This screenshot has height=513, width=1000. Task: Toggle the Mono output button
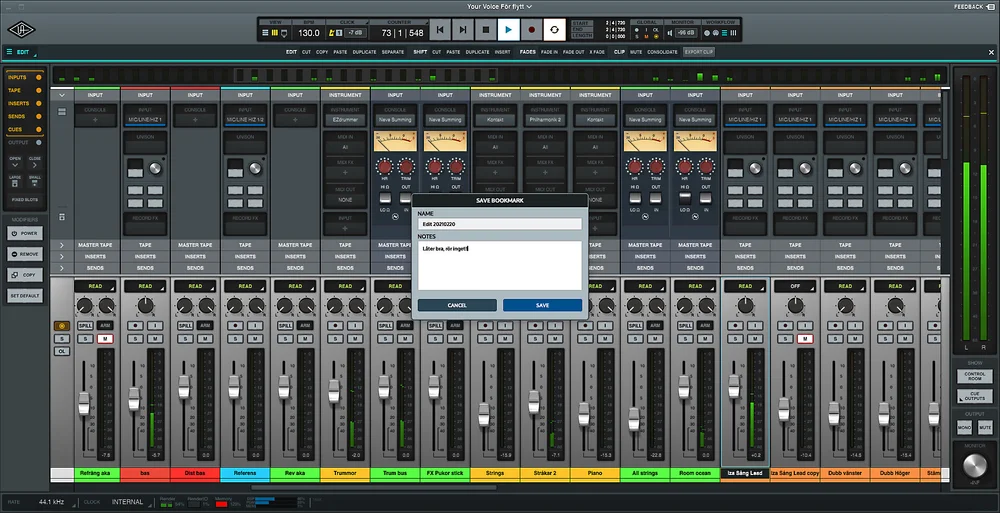pyautogui.click(x=964, y=428)
